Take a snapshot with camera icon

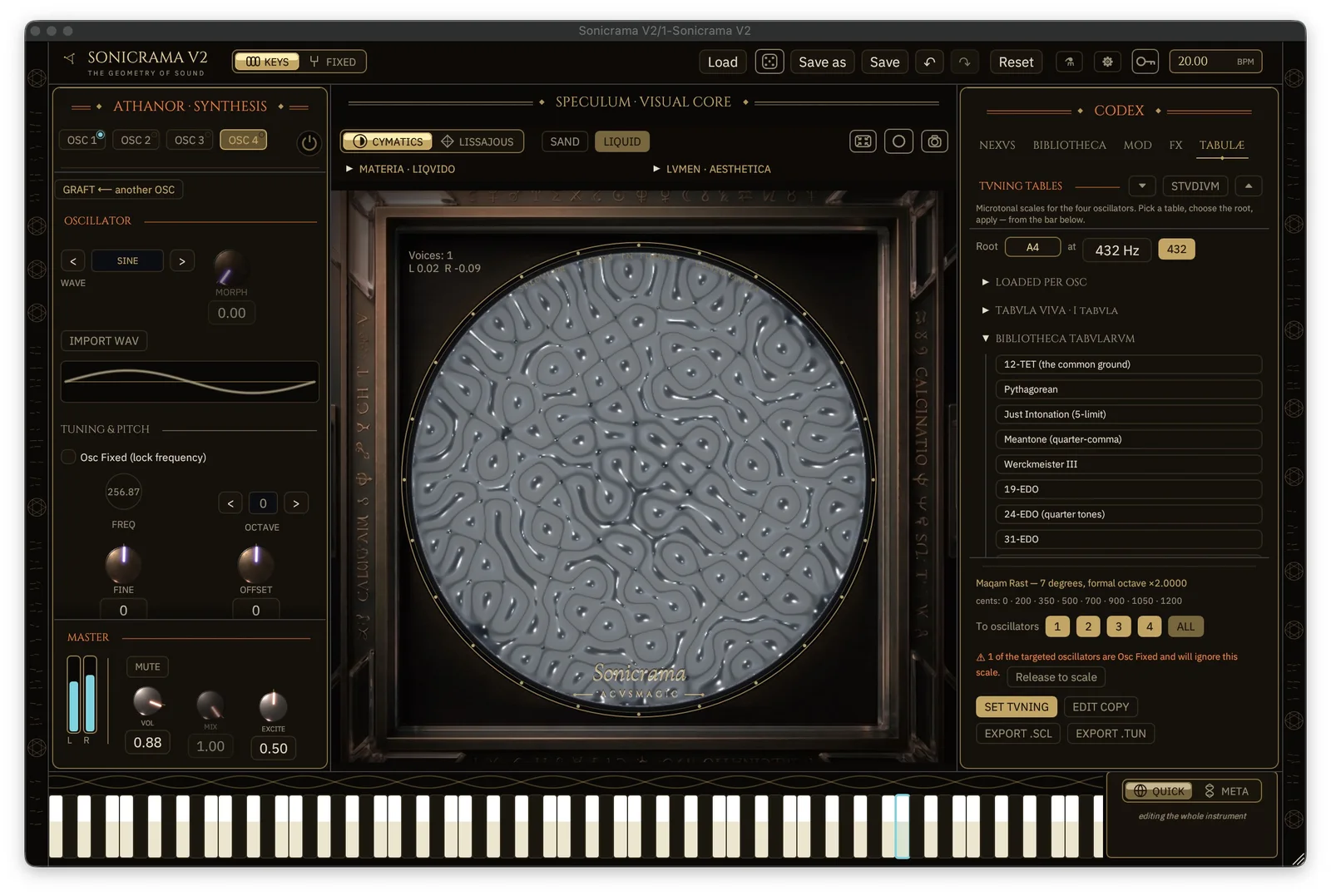[x=934, y=141]
